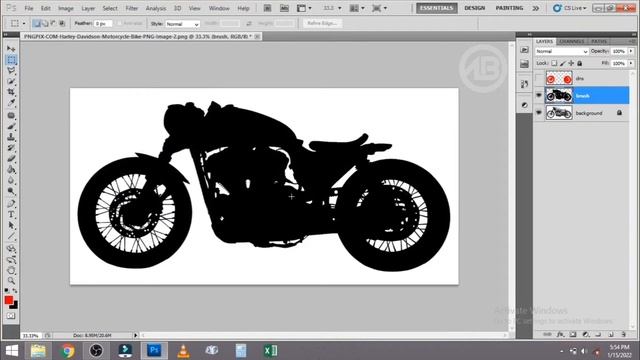Screen dimensions: 640x360
Task: Set the black background color swatch
Action: 15,305
